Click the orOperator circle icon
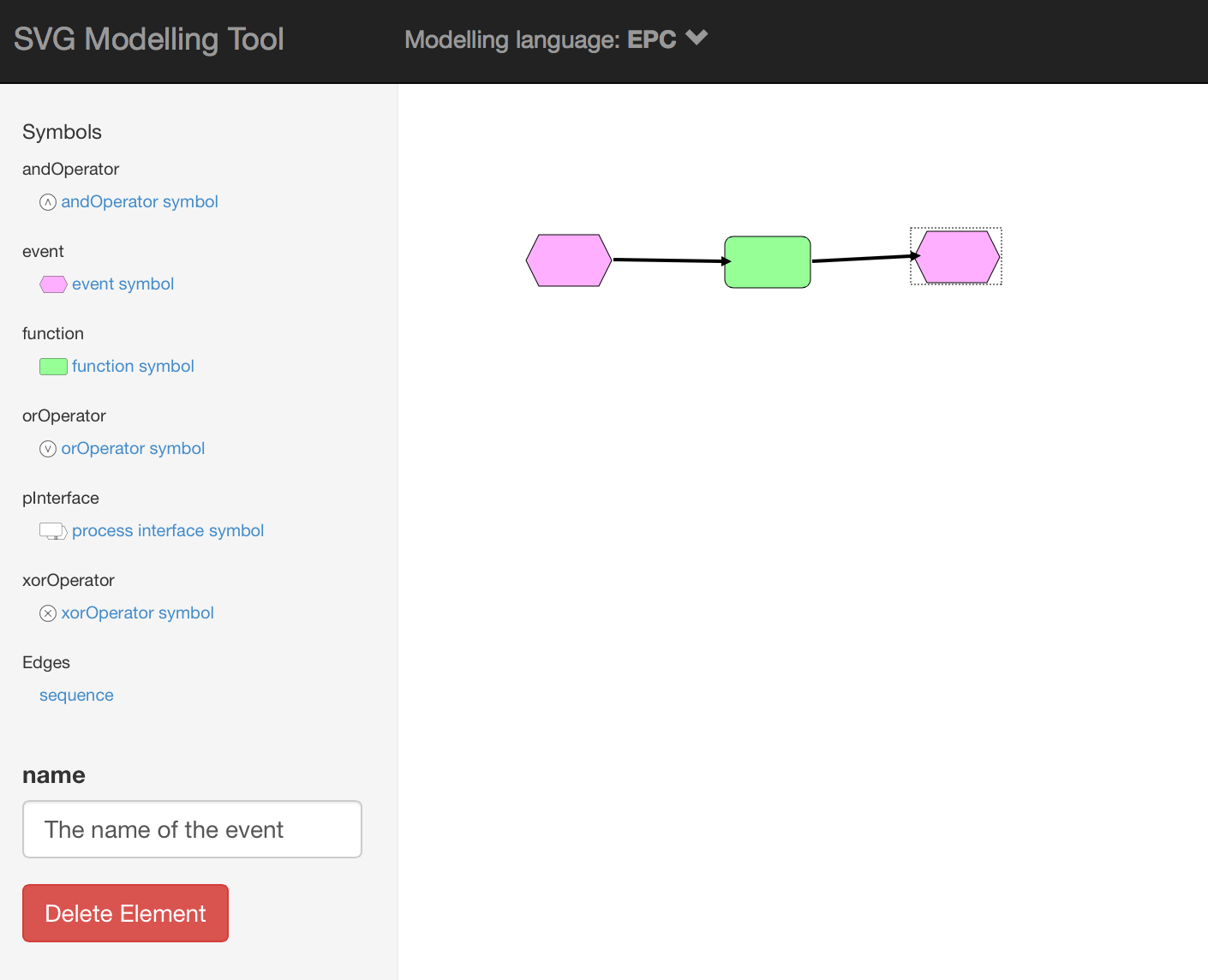Screen dimensions: 1208x980 pyautogui.click(x=48, y=449)
